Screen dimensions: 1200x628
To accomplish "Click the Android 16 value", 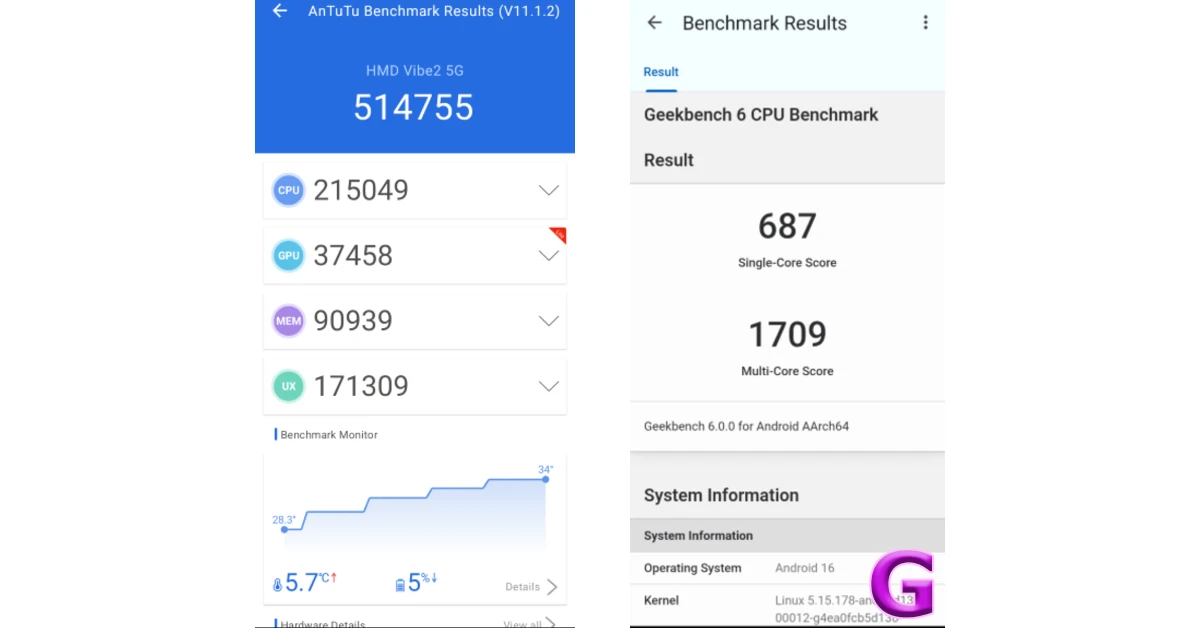I will [804, 568].
